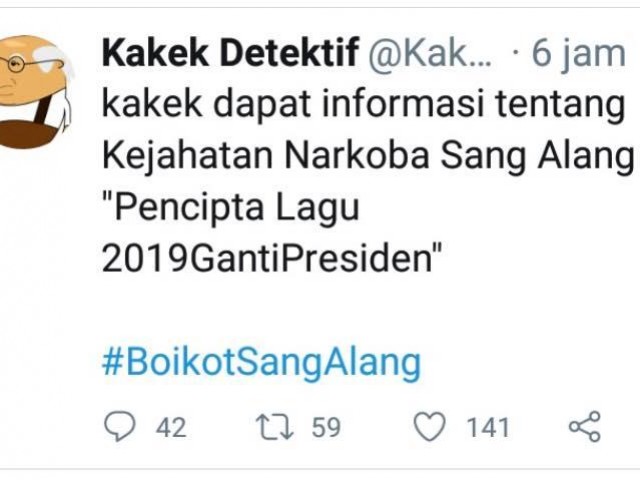The width and height of the screenshot is (640, 480).
Task: Click the truncated @Kak... handle
Action: point(431,54)
